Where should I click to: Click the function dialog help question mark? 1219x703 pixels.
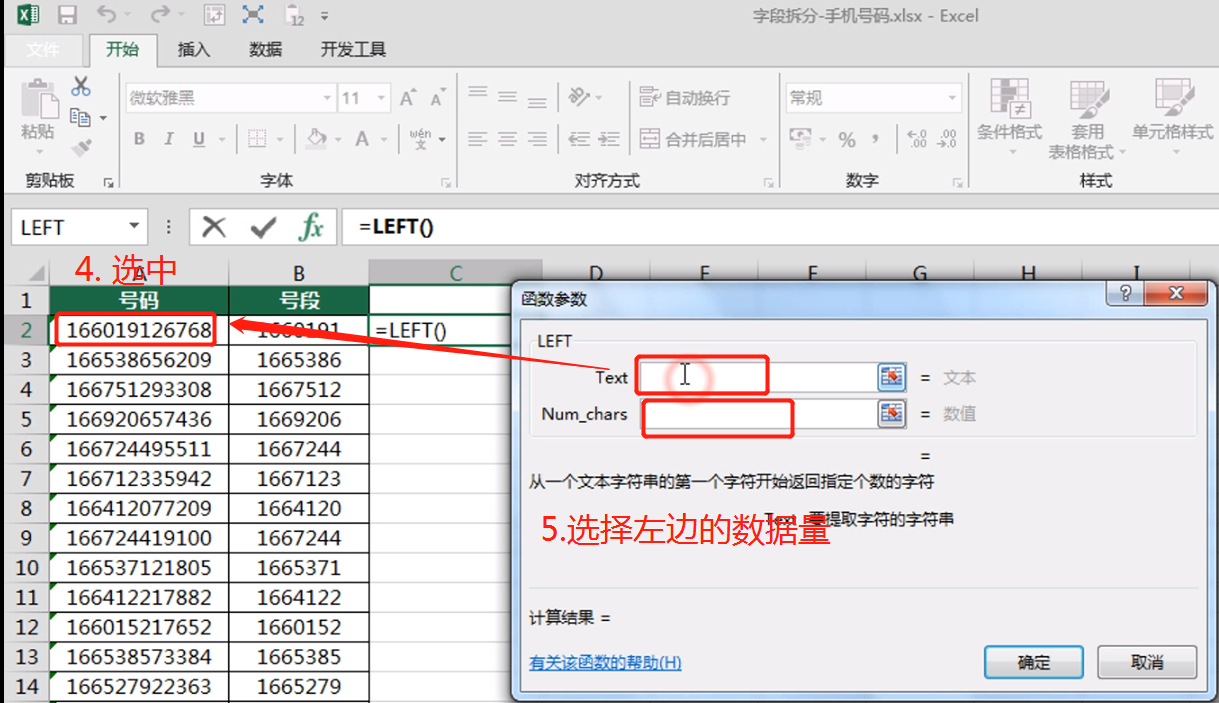point(1127,294)
